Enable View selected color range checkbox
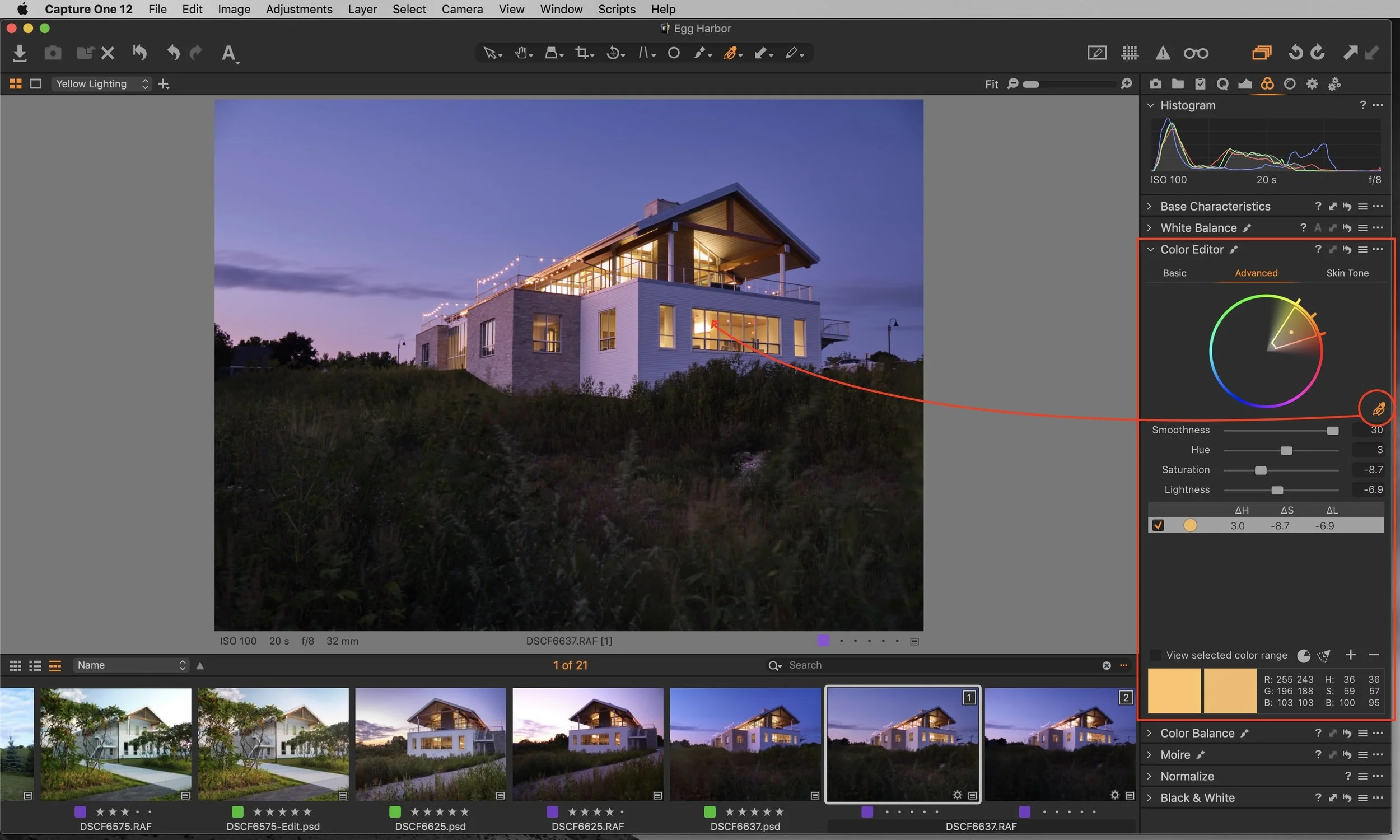The width and height of the screenshot is (1400, 840). pos(1155,655)
